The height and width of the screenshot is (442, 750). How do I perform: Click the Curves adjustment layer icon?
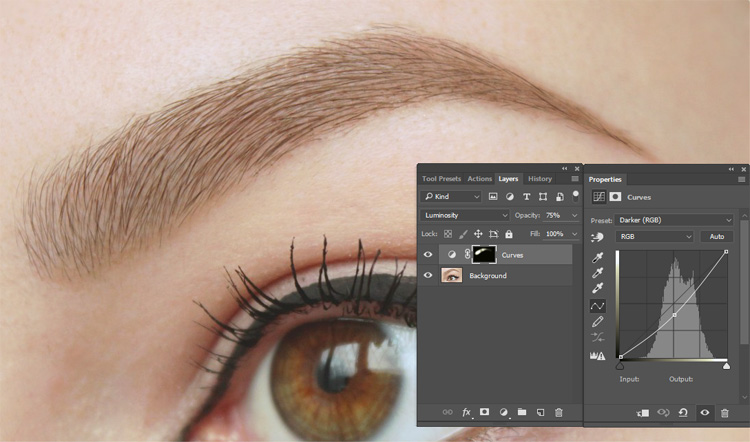(452, 254)
